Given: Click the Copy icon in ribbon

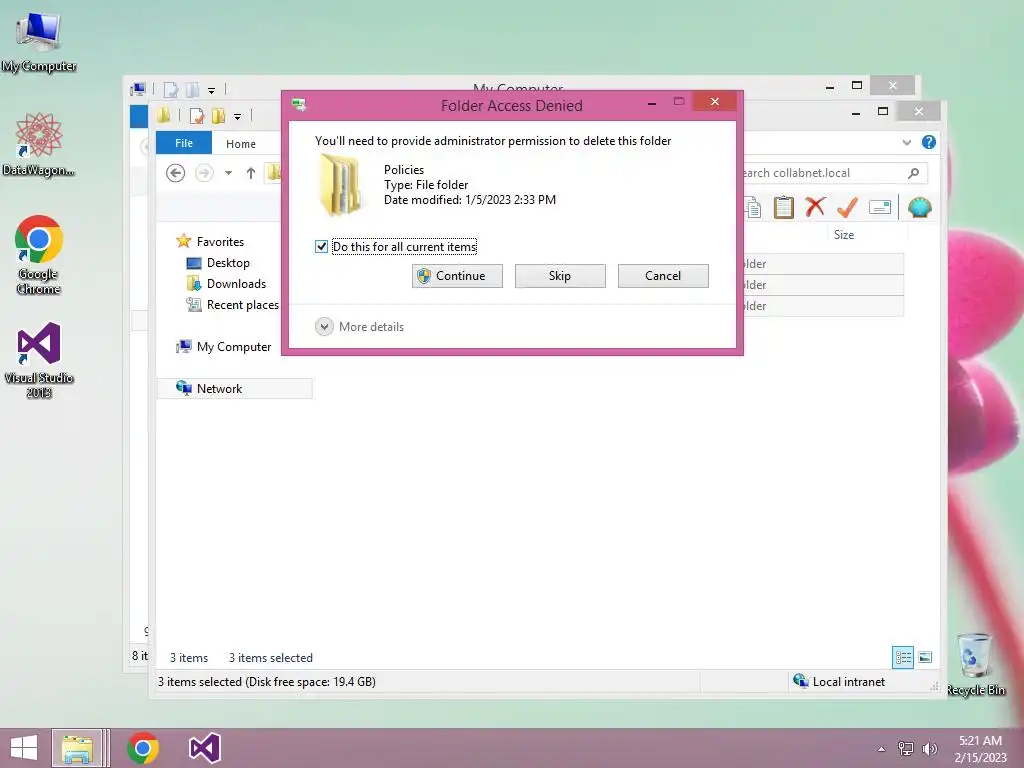Looking at the screenshot, I should pos(752,208).
